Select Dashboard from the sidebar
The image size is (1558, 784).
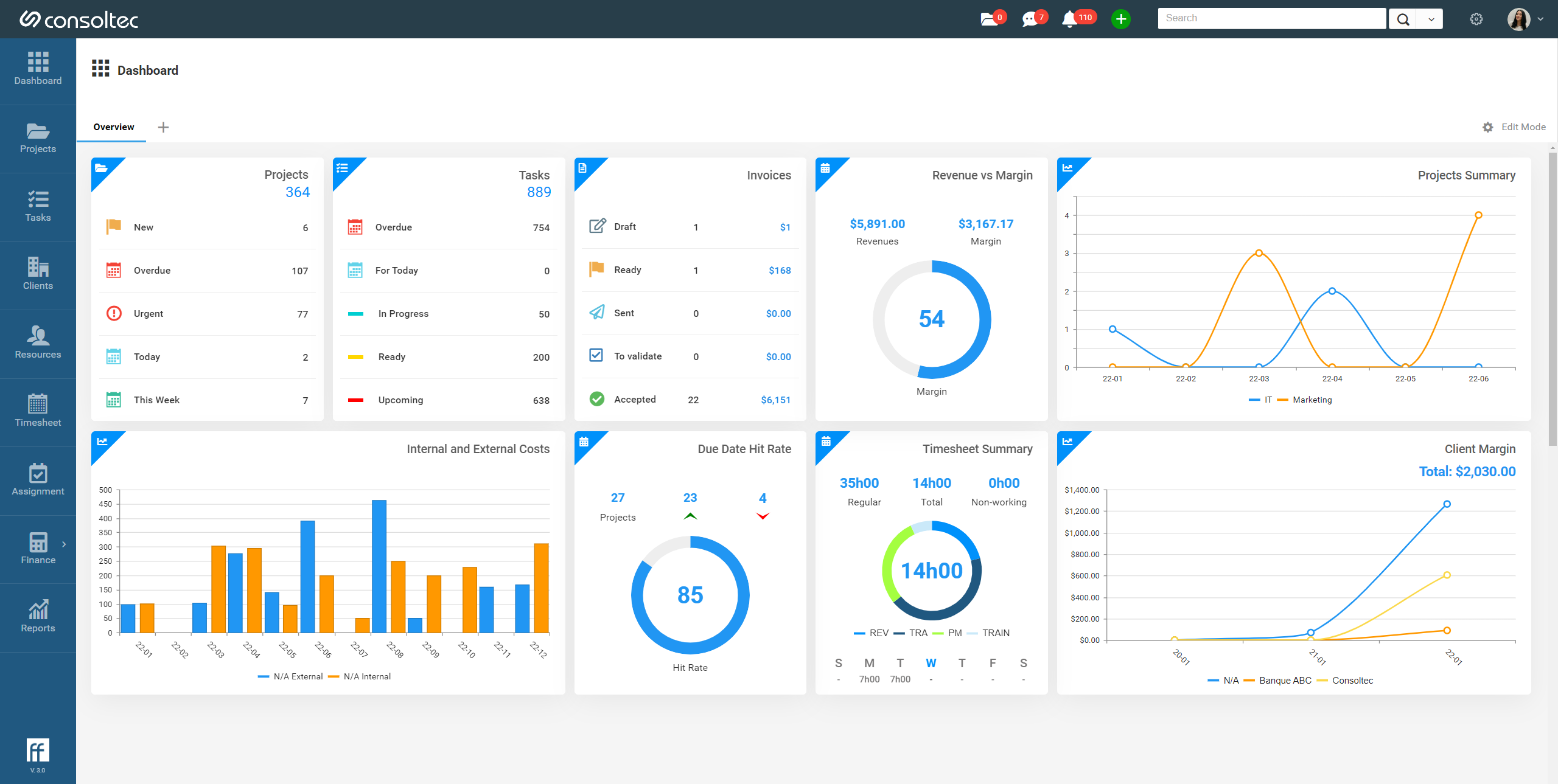point(38,69)
